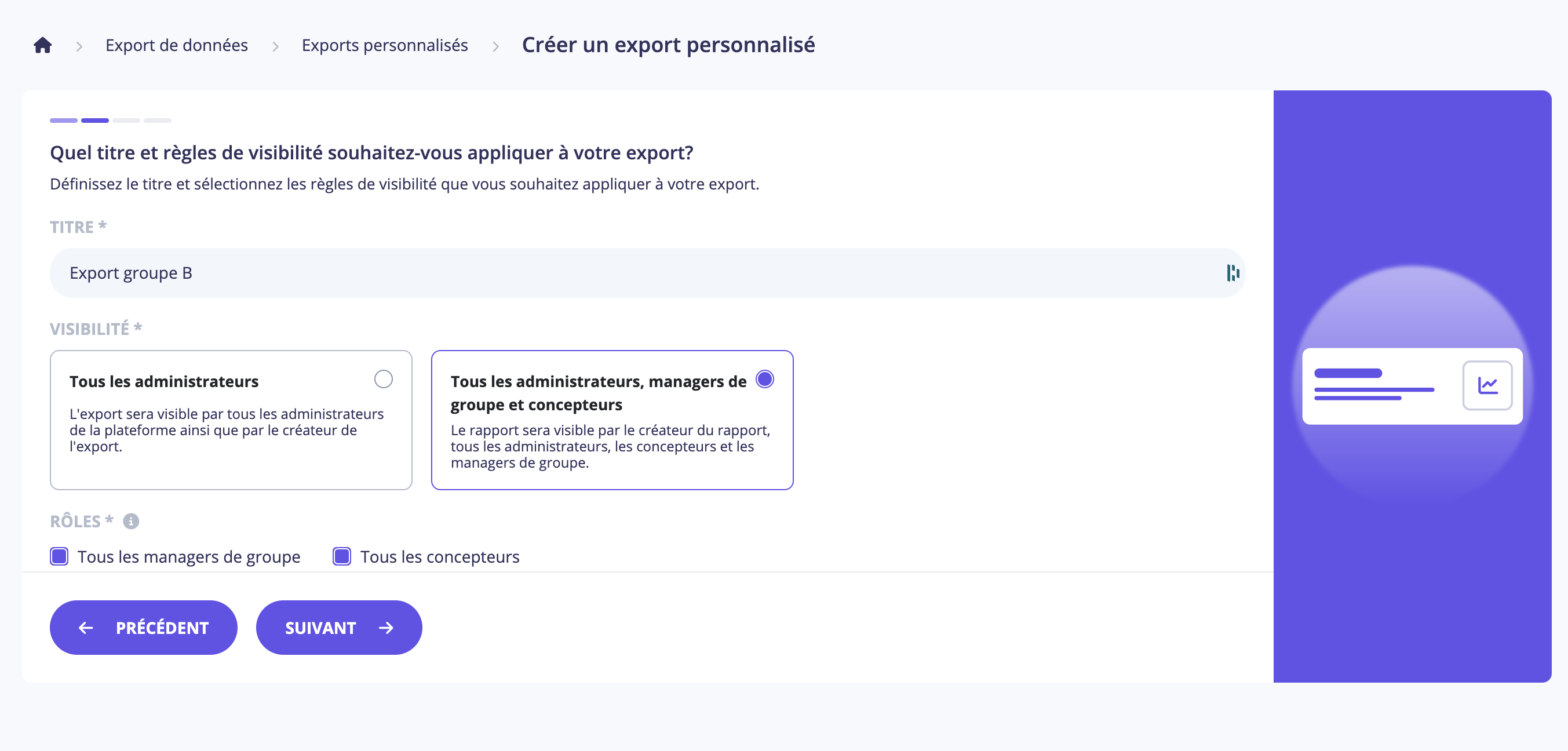Select administrateurs, managers de groupe et concepteurs radio
The width and height of the screenshot is (1568, 751).
click(764, 380)
